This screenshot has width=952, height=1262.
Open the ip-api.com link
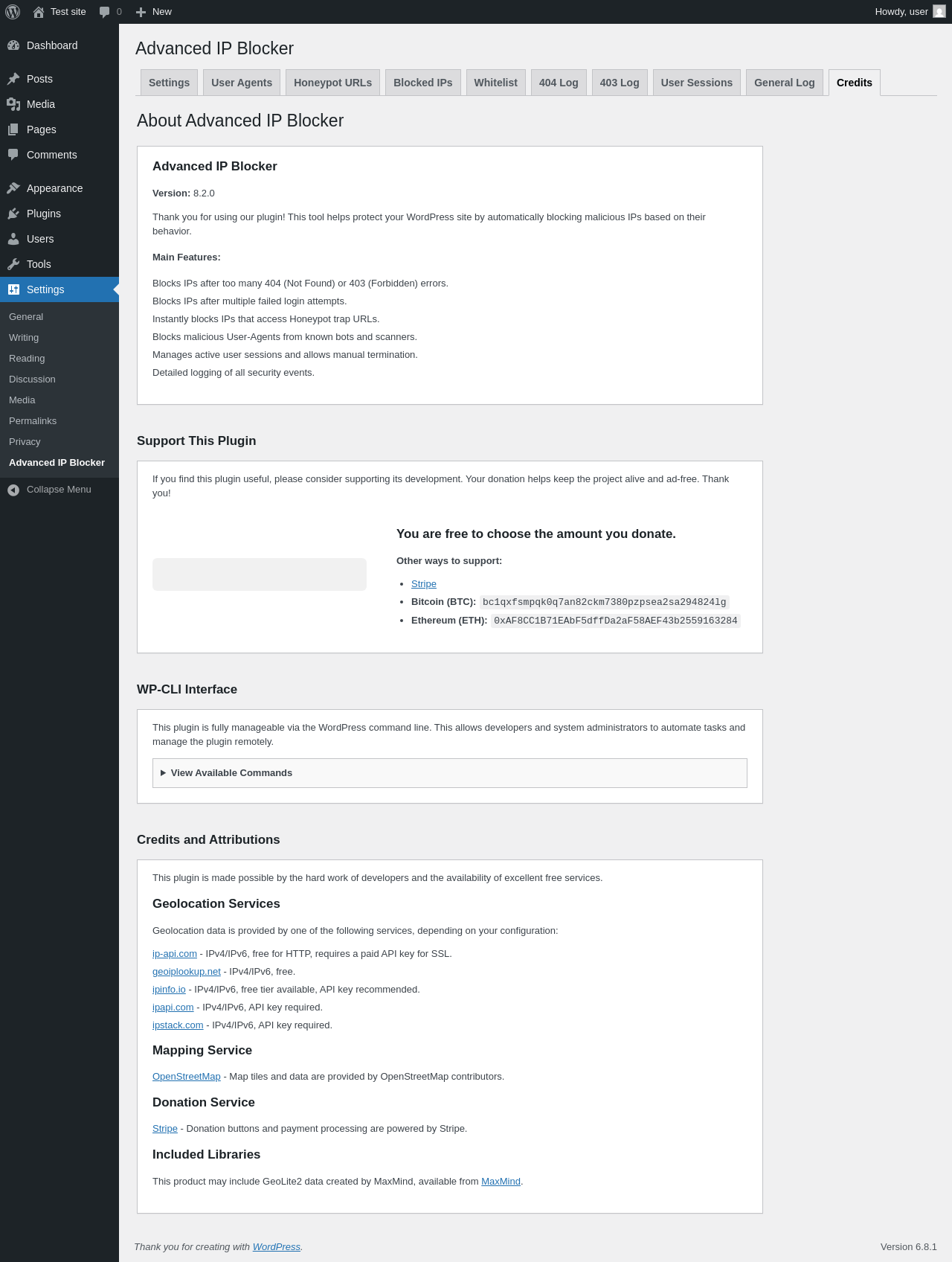175,954
